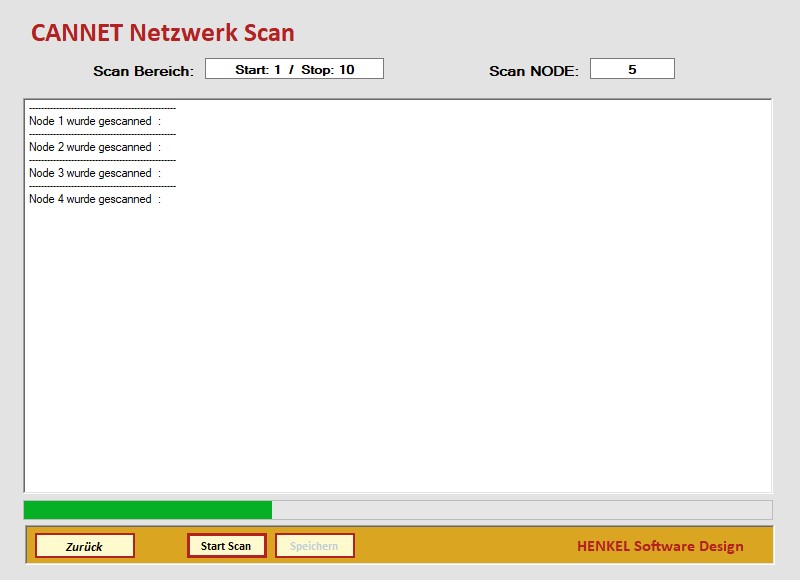Click the CANNET Netzwerk Scan title
This screenshot has width=800, height=580.
coord(163,32)
